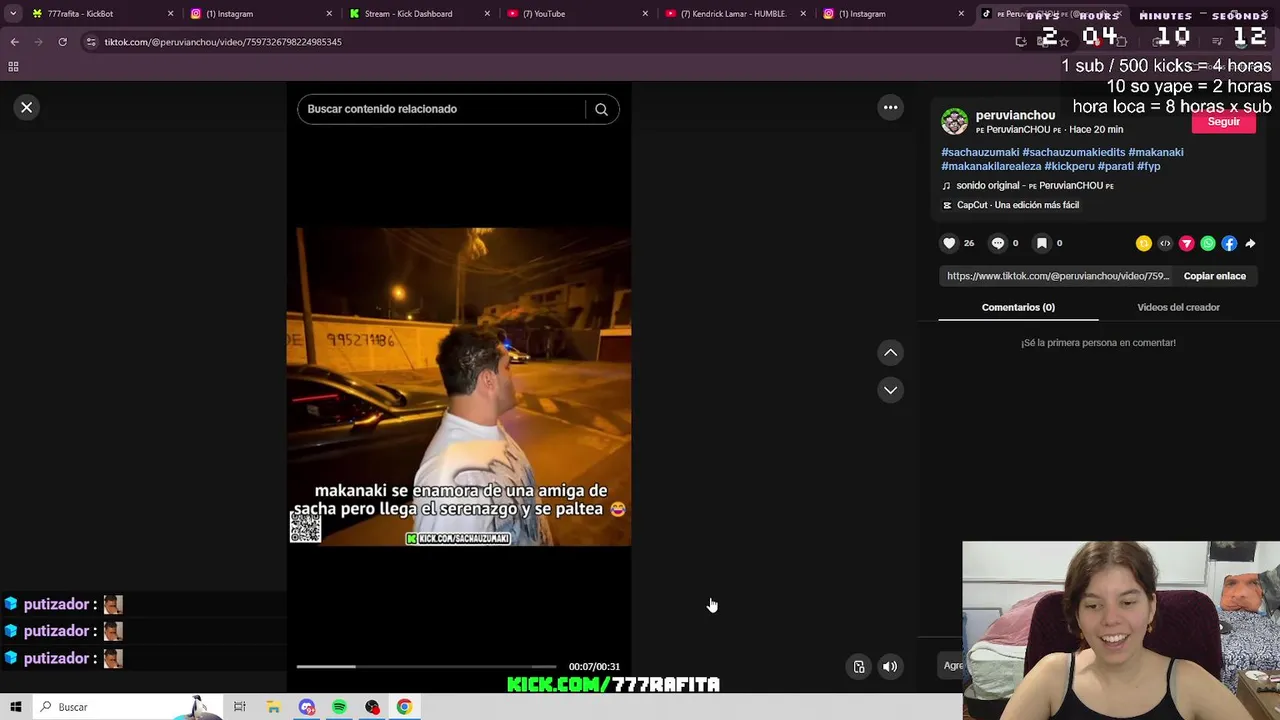Open sonido original sound page
1280x720 pixels.
click(x=1028, y=186)
